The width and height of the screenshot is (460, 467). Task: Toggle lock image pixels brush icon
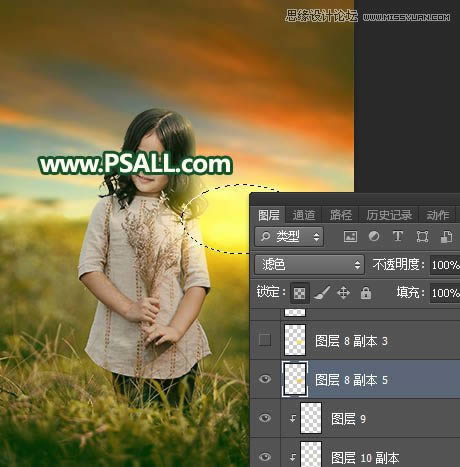click(322, 293)
